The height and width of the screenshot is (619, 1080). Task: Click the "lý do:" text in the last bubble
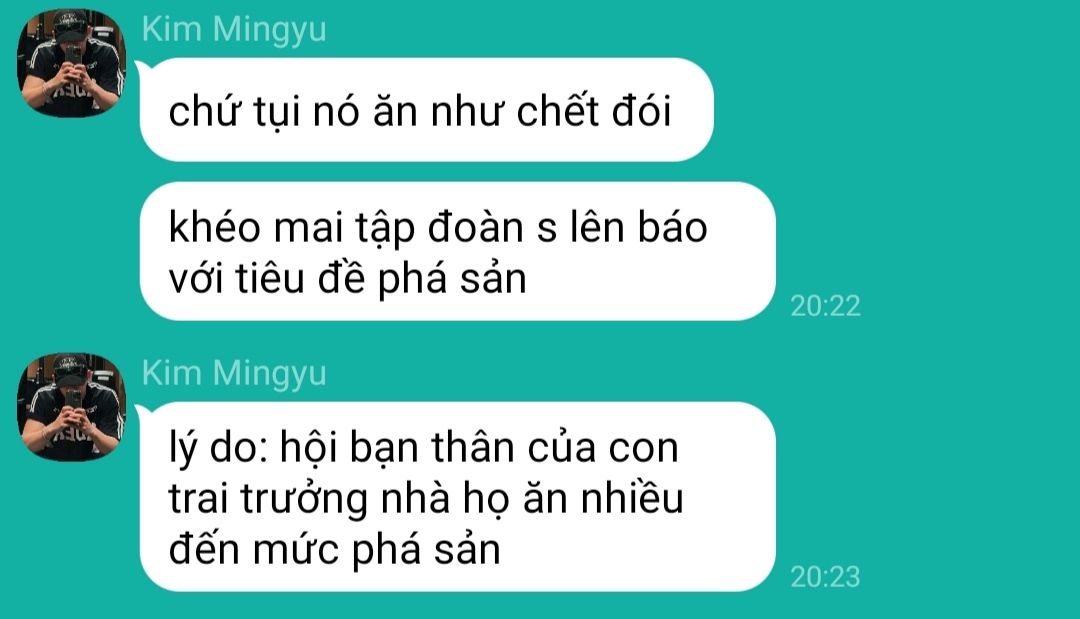pos(218,449)
